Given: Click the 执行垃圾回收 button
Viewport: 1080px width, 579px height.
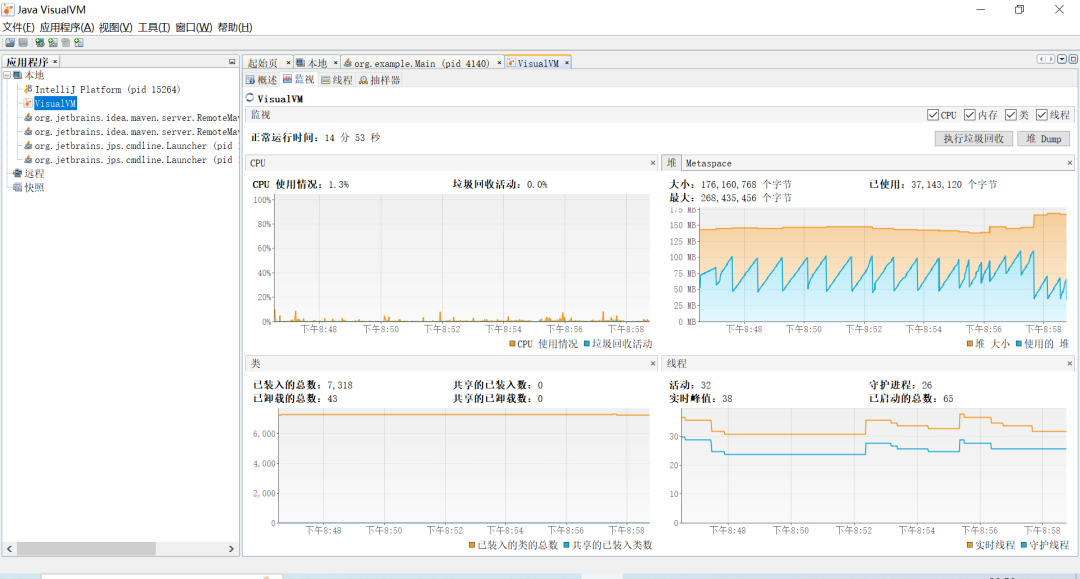Looking at the screenshot, I should coord(973,138).
